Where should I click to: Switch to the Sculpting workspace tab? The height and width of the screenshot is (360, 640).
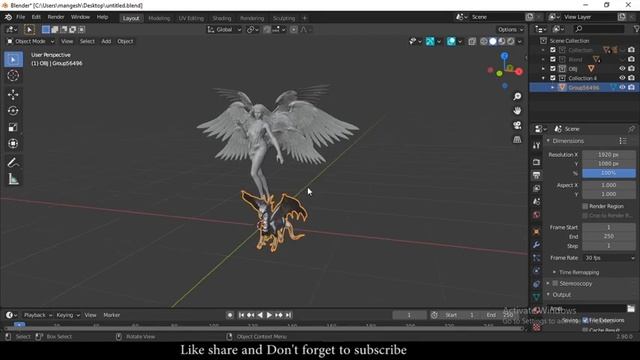click(x=284, y=18)
